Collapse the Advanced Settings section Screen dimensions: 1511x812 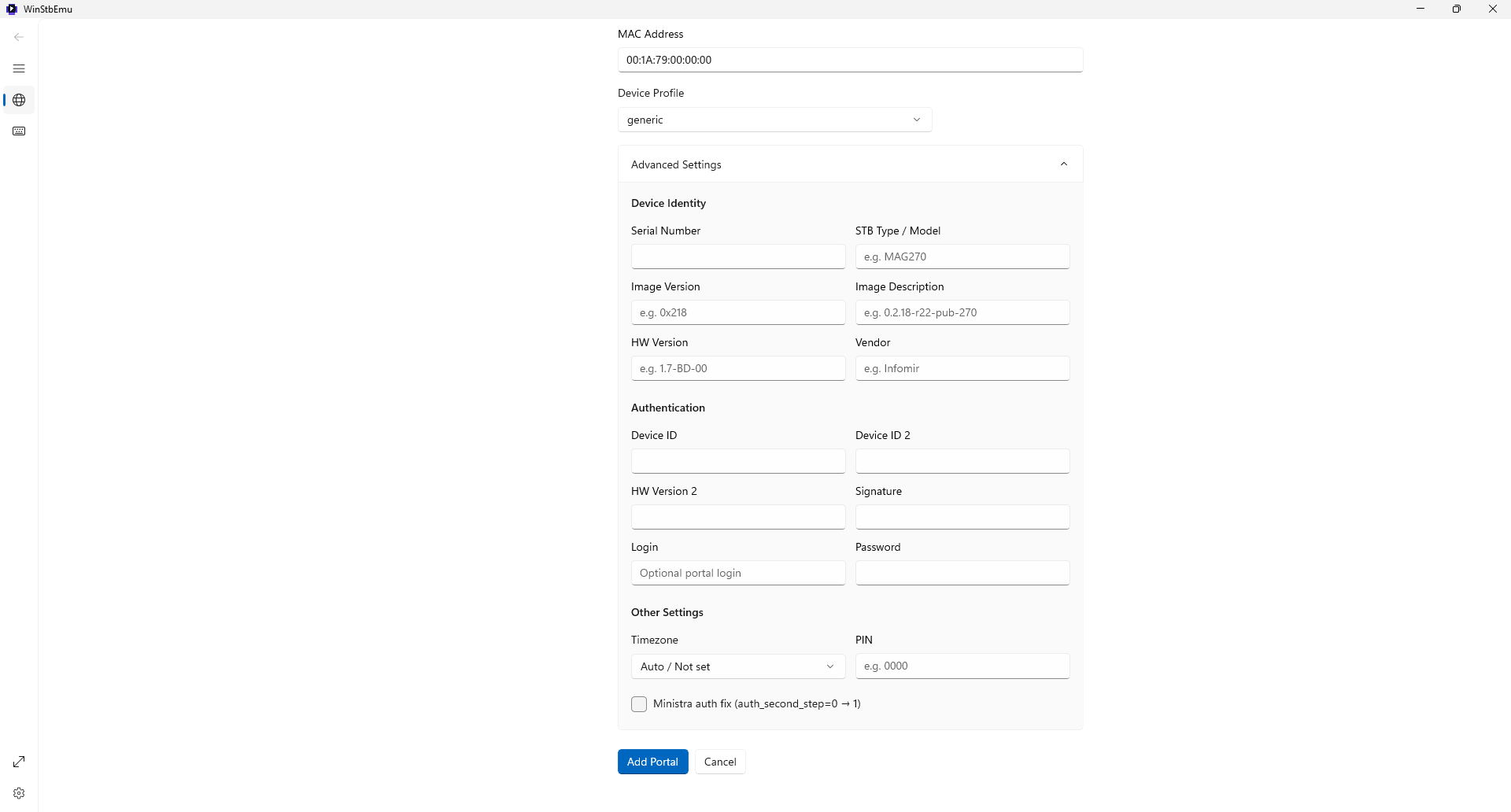point(851,164)
